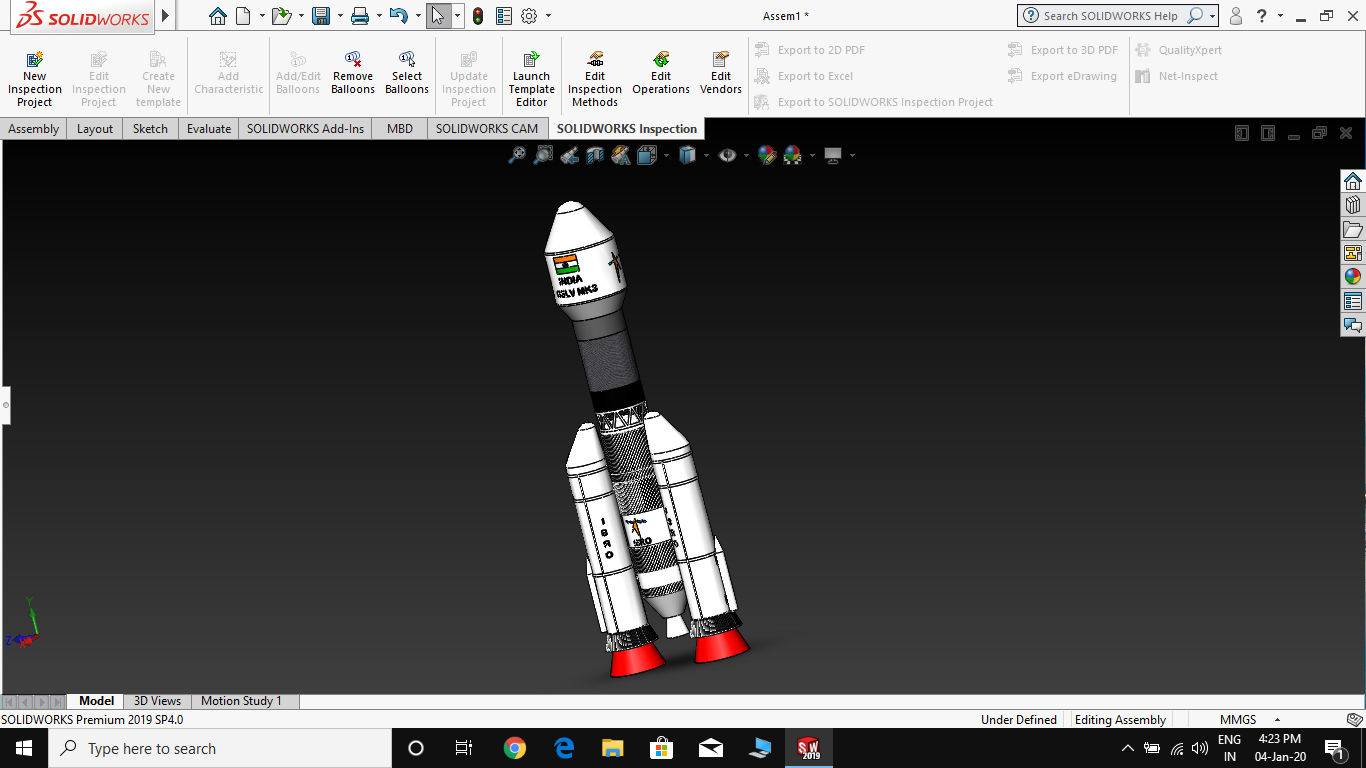Open MMGS unit system dropdown in status bar
1366x768 pixels.
tap(1277, 720)
